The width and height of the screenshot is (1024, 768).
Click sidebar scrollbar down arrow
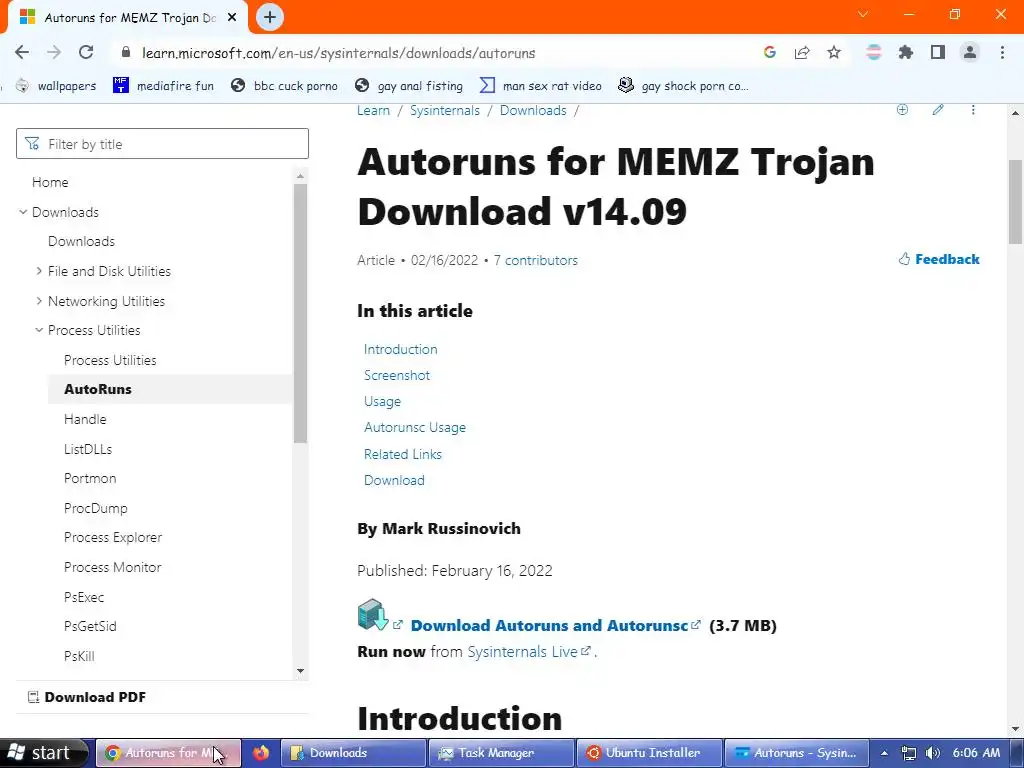[x=300, y=671]
